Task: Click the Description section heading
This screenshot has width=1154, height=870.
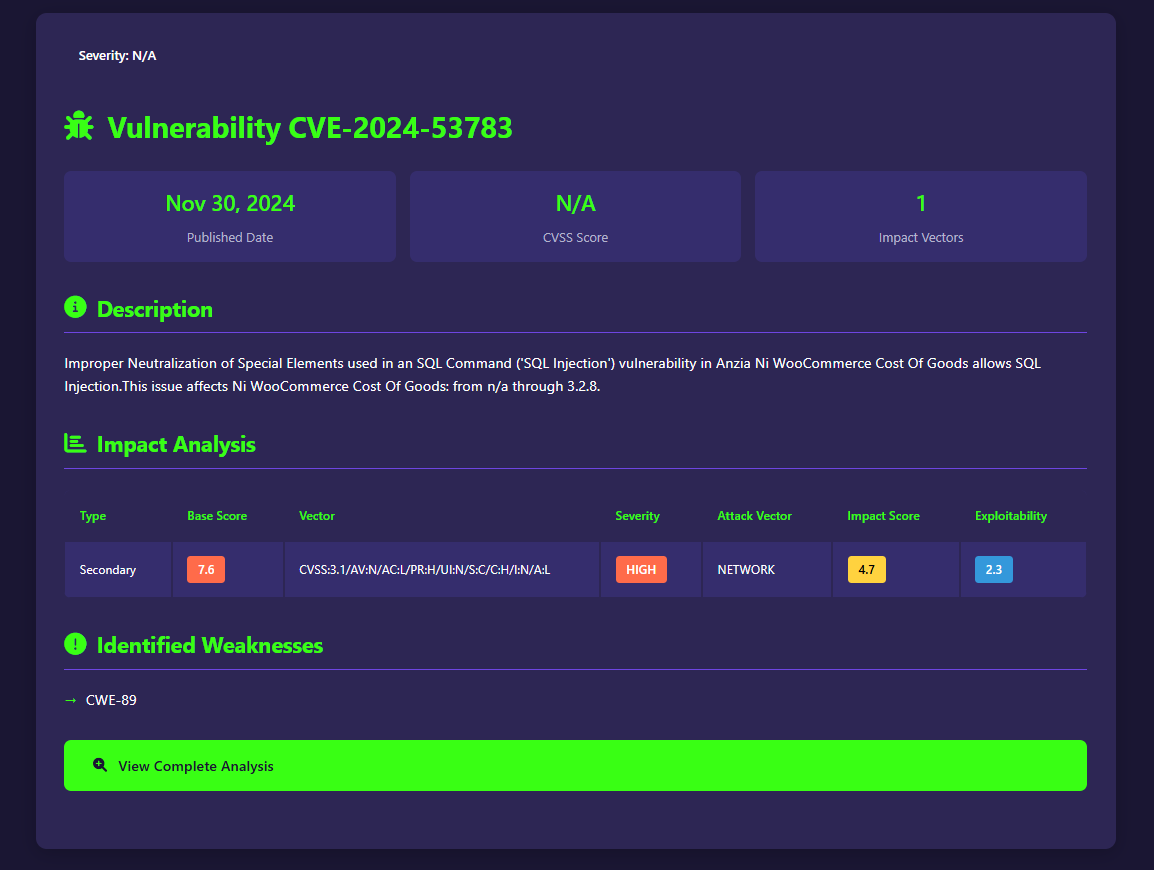Action: pyautogui.click(x=155, y=309)
